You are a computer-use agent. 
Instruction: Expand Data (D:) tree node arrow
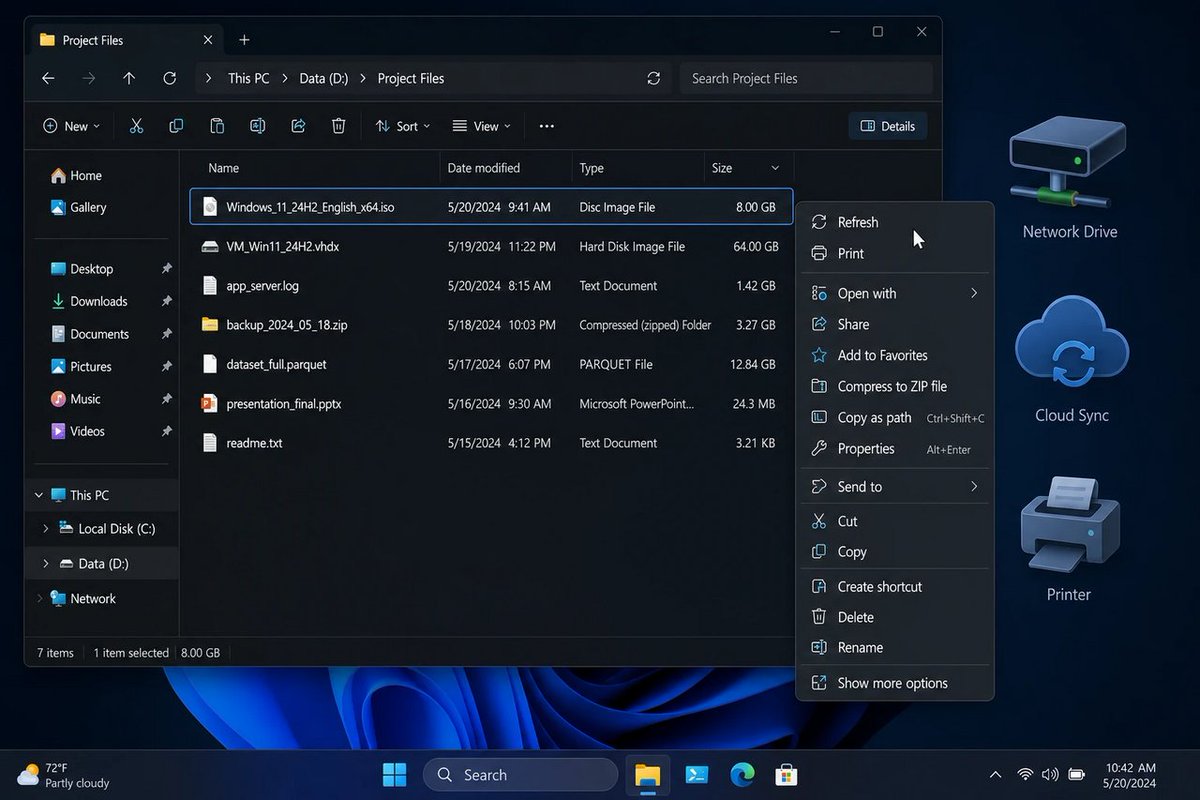click(46, 564)
